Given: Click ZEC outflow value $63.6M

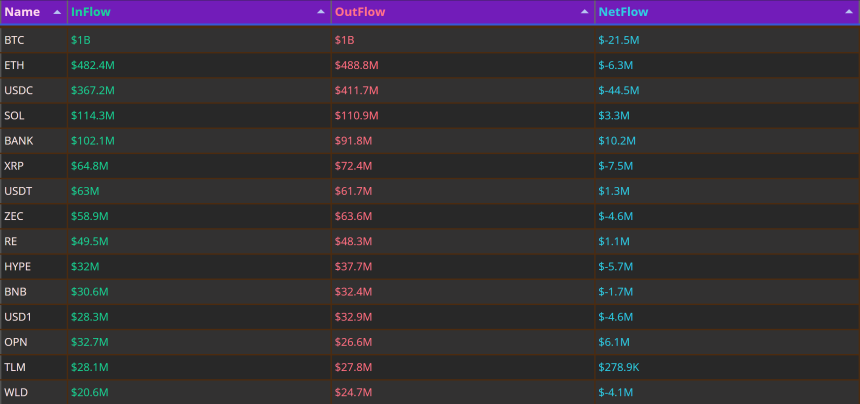Looking at the screenshot, I should coord(353,217).
